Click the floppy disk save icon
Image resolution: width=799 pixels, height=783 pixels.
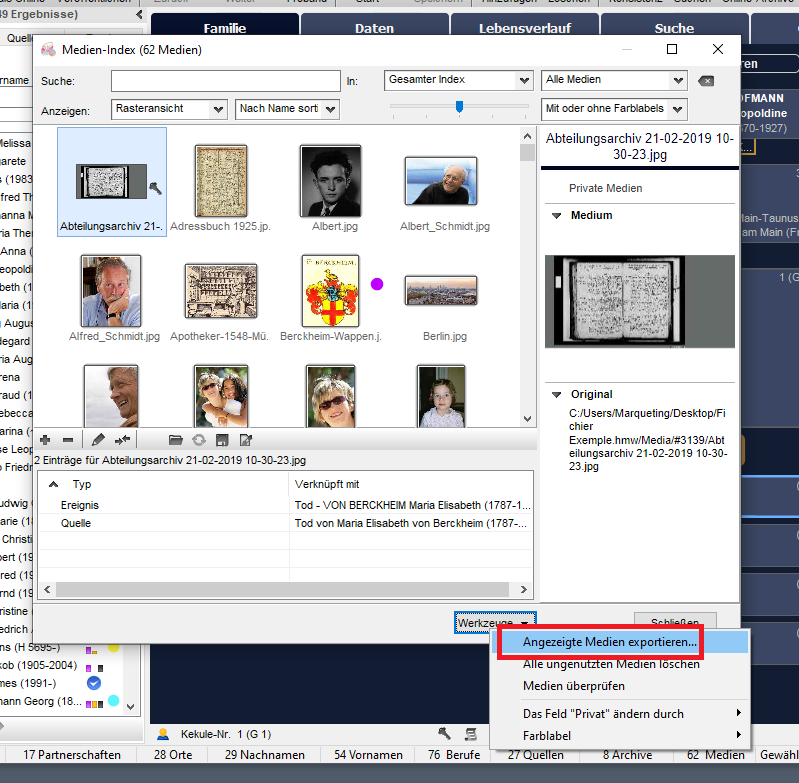pyautogui.click(x=222, y=439)
